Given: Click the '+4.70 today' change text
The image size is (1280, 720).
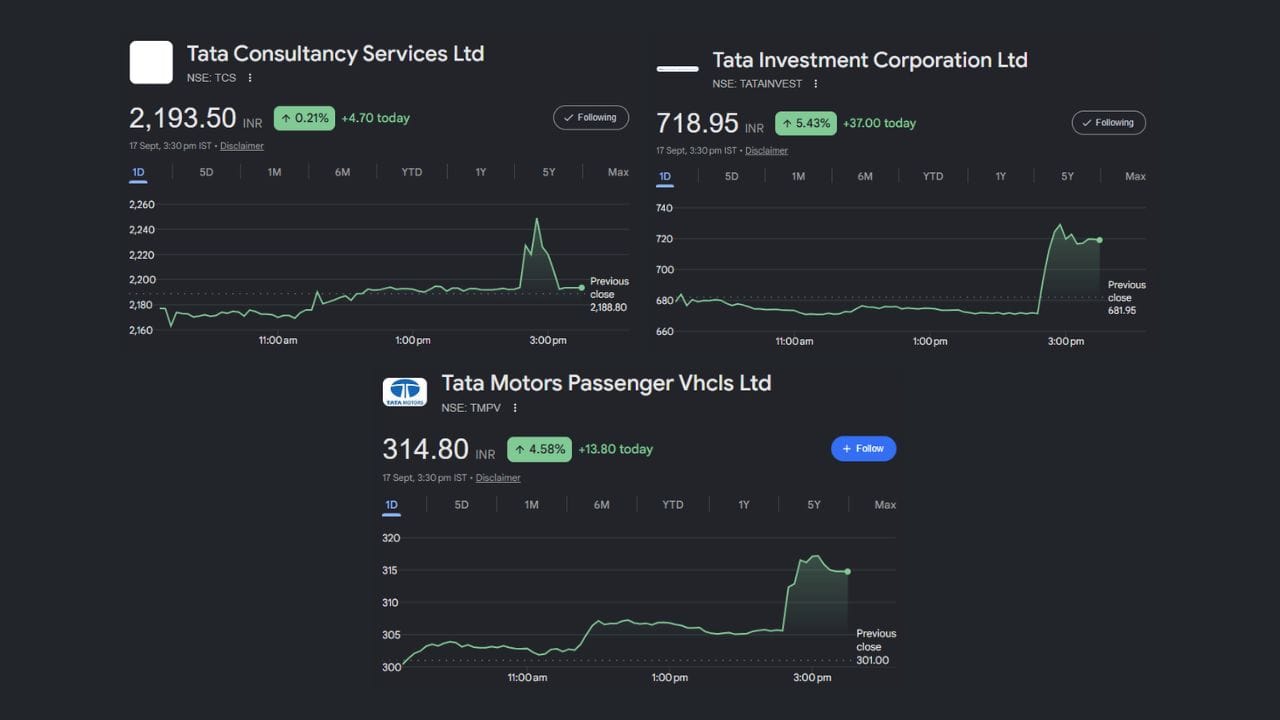Looking at the screenshot, I should click(x=376, y=118).
